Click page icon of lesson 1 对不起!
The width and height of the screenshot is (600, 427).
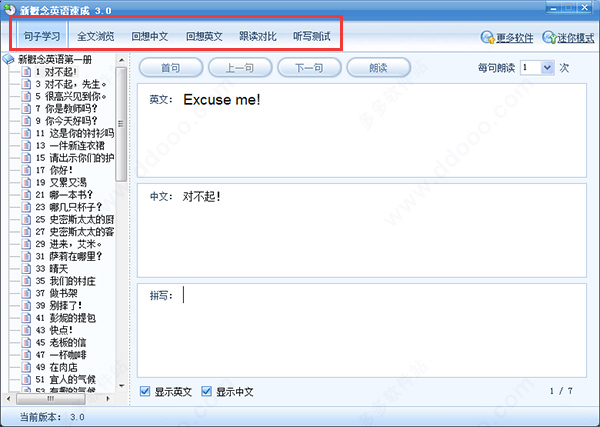26,72
